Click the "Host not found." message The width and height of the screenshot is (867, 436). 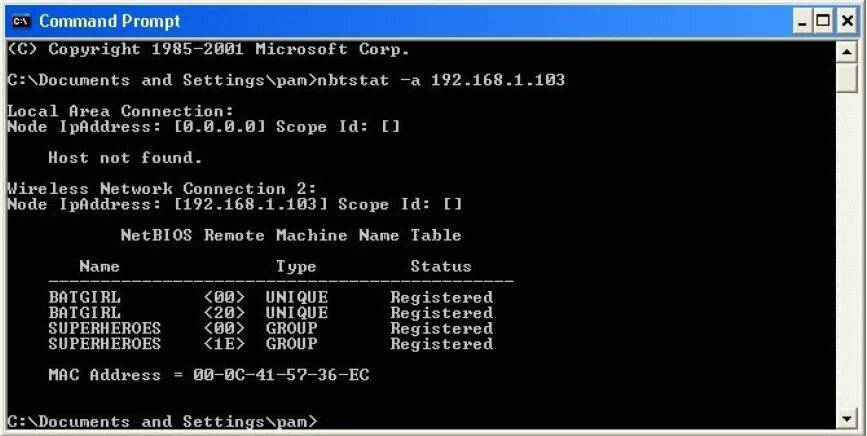[x=125, y=158]
